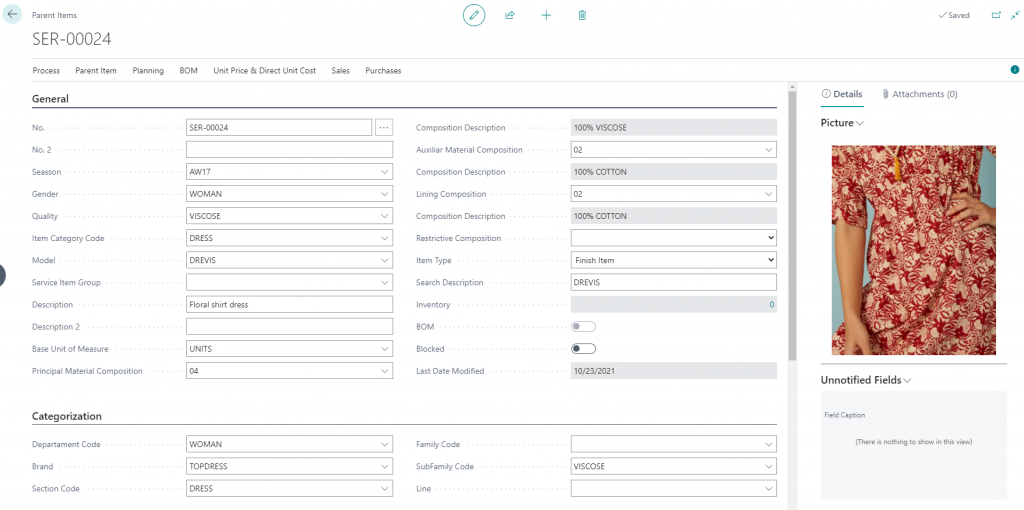Click the Search Description field
Screen dimensions: 1024x510
[673, 282]
